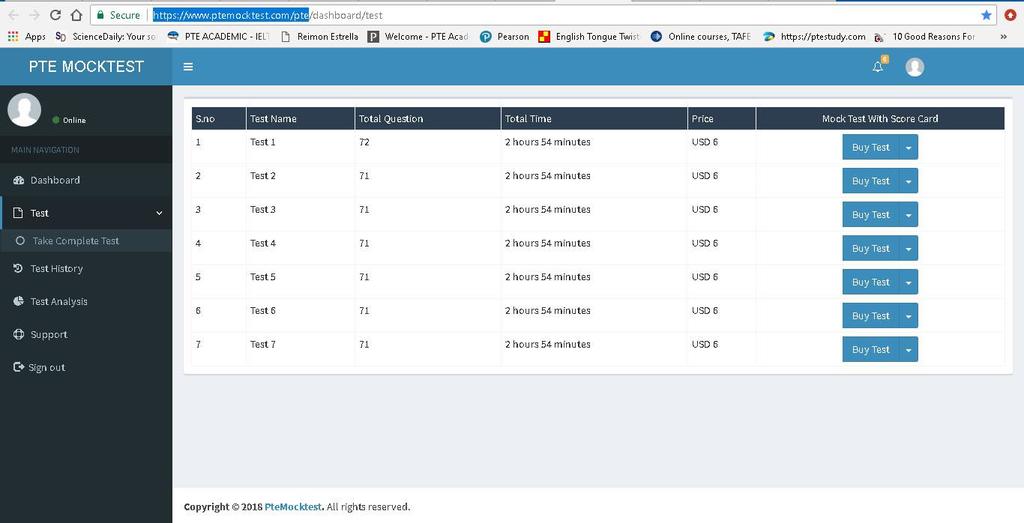Click Buy Test button for Test 5
Viewport: 1024px width, 523px height.
click(870, 282)
